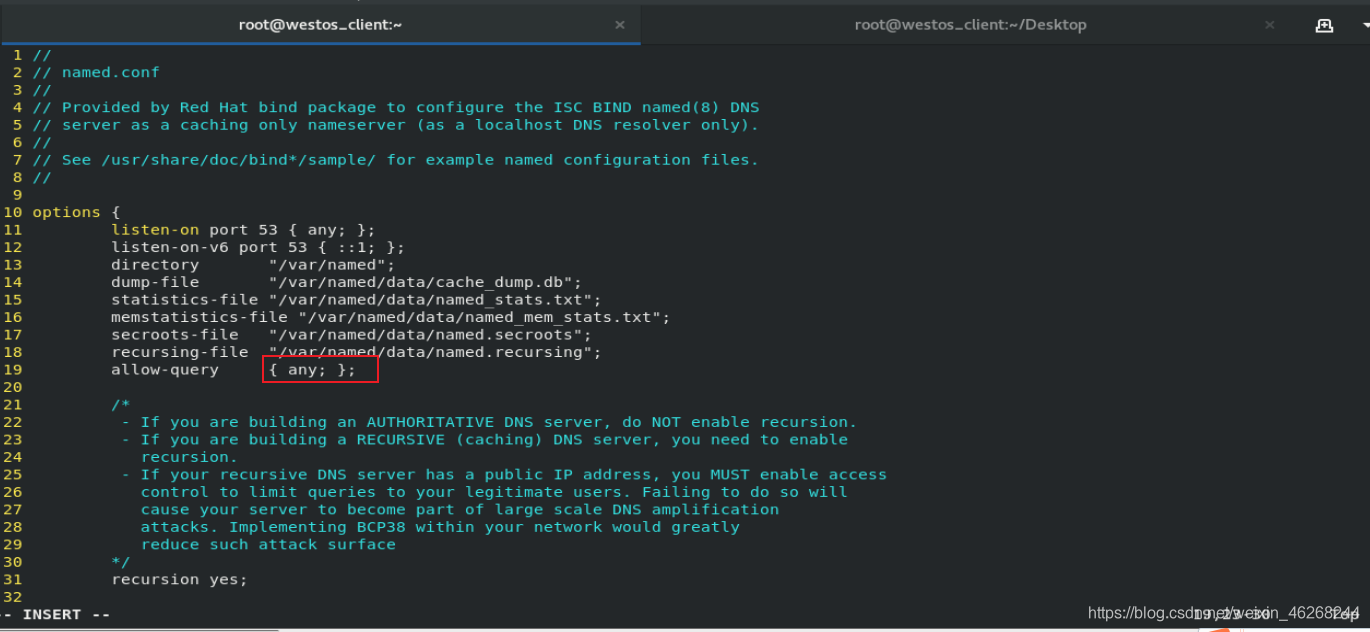This screenshot has width=1370, height=632.
Task: Click the '// named.conf' comment line
Action: [x=96, y=72]
